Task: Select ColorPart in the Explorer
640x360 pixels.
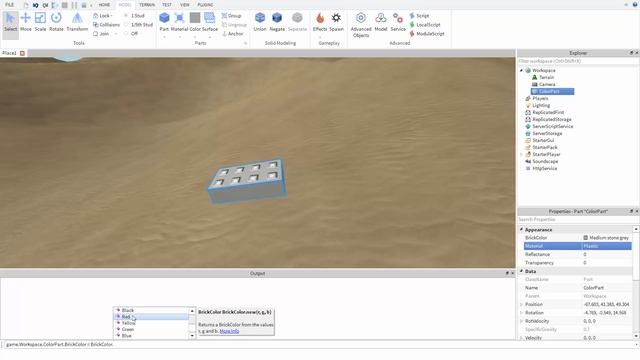Action: click(552, 91)
